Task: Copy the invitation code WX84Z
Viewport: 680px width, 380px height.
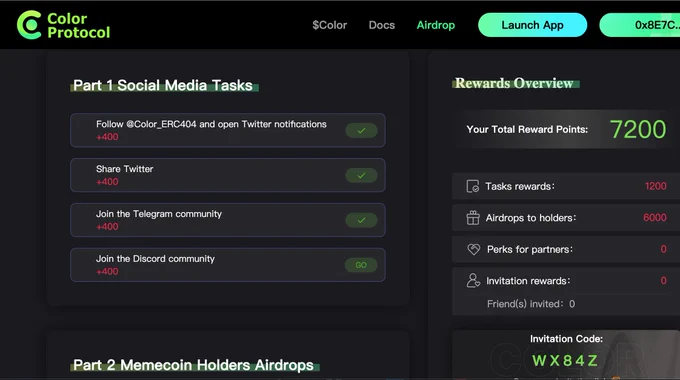Action: (x=565, y=360)
